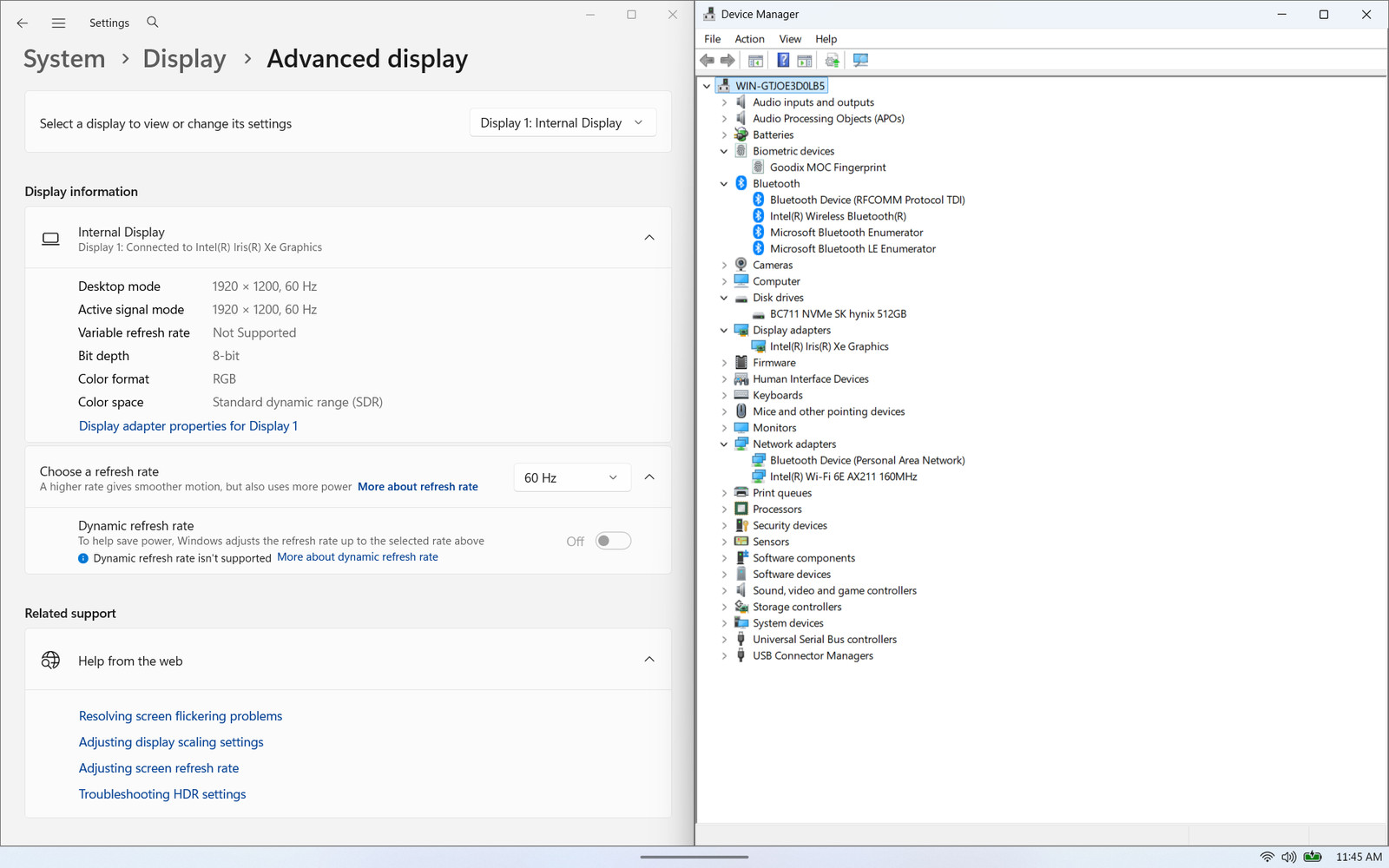
Task: Toggle the Dynamic refresh rate switch
Action: coord(613,541)
